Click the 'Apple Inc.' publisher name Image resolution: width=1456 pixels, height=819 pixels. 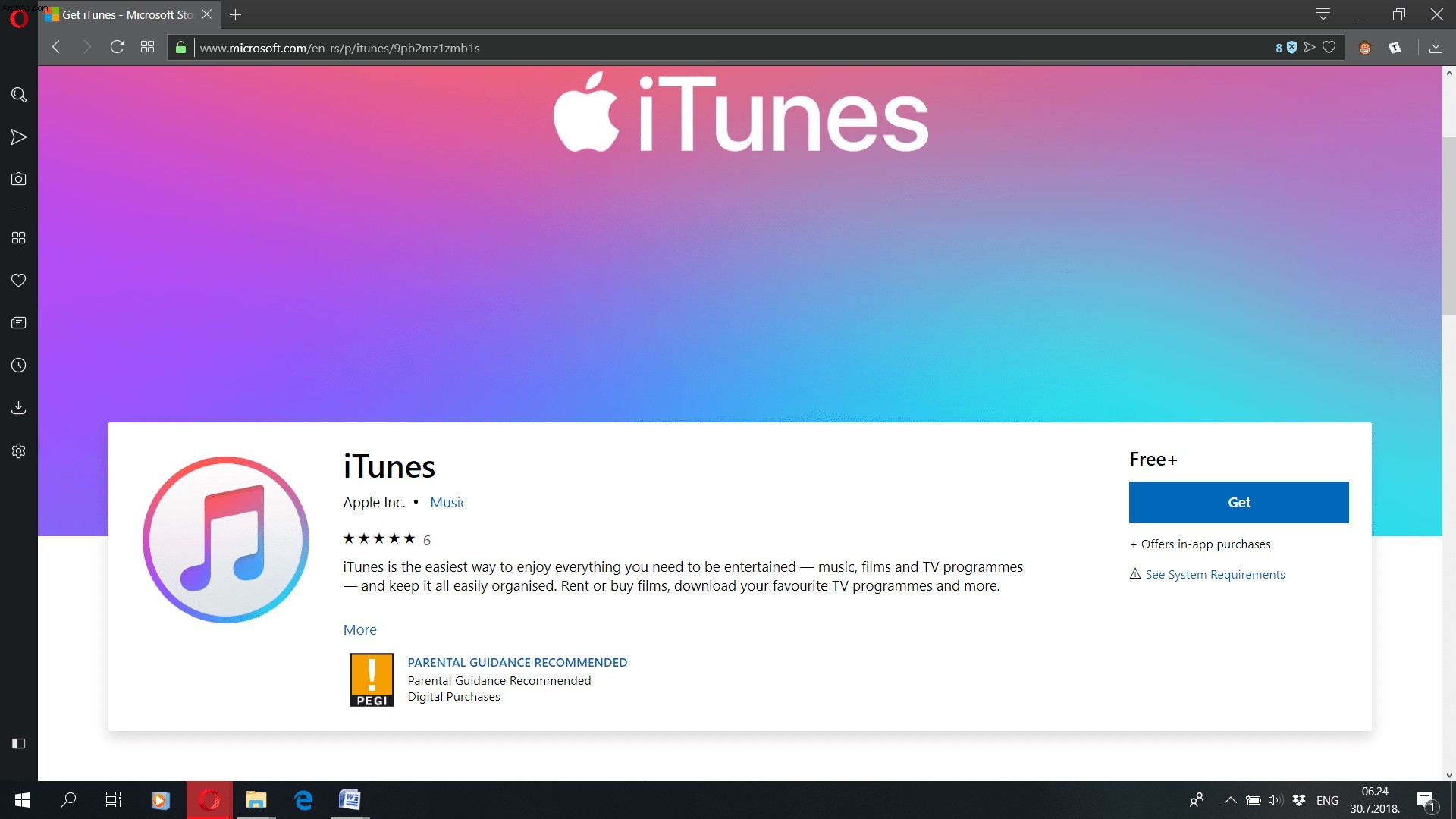pos(374,502)
